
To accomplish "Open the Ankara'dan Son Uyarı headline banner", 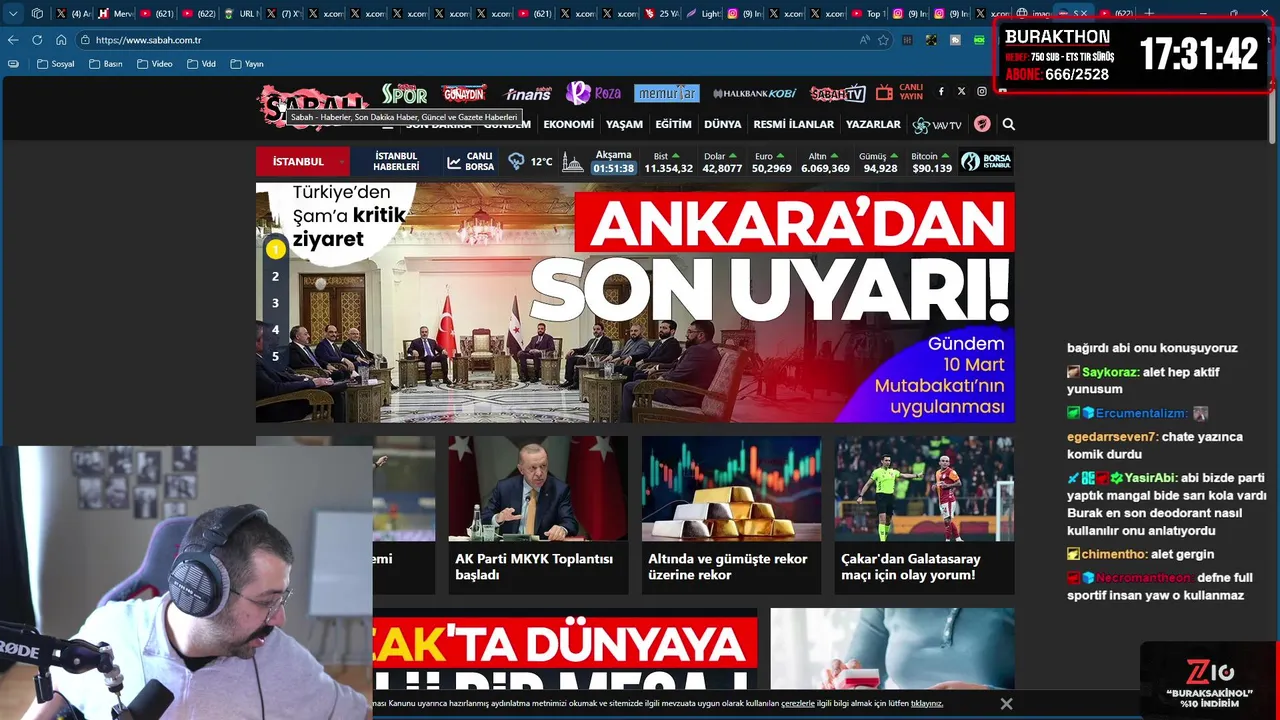I will [635, 302].
